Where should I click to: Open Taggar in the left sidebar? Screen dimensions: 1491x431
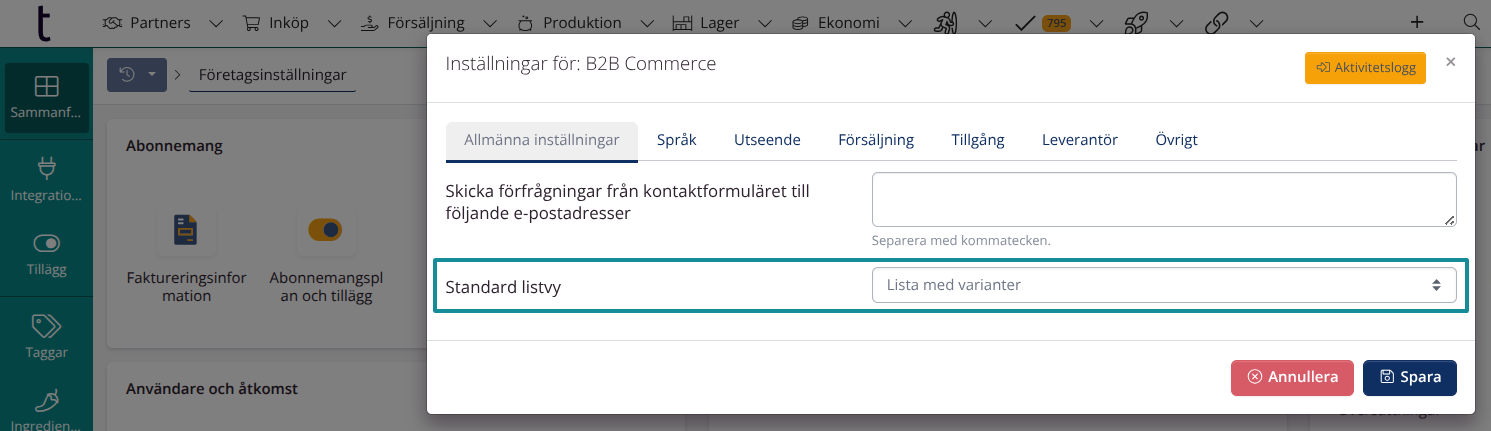[x=46, y=336]
